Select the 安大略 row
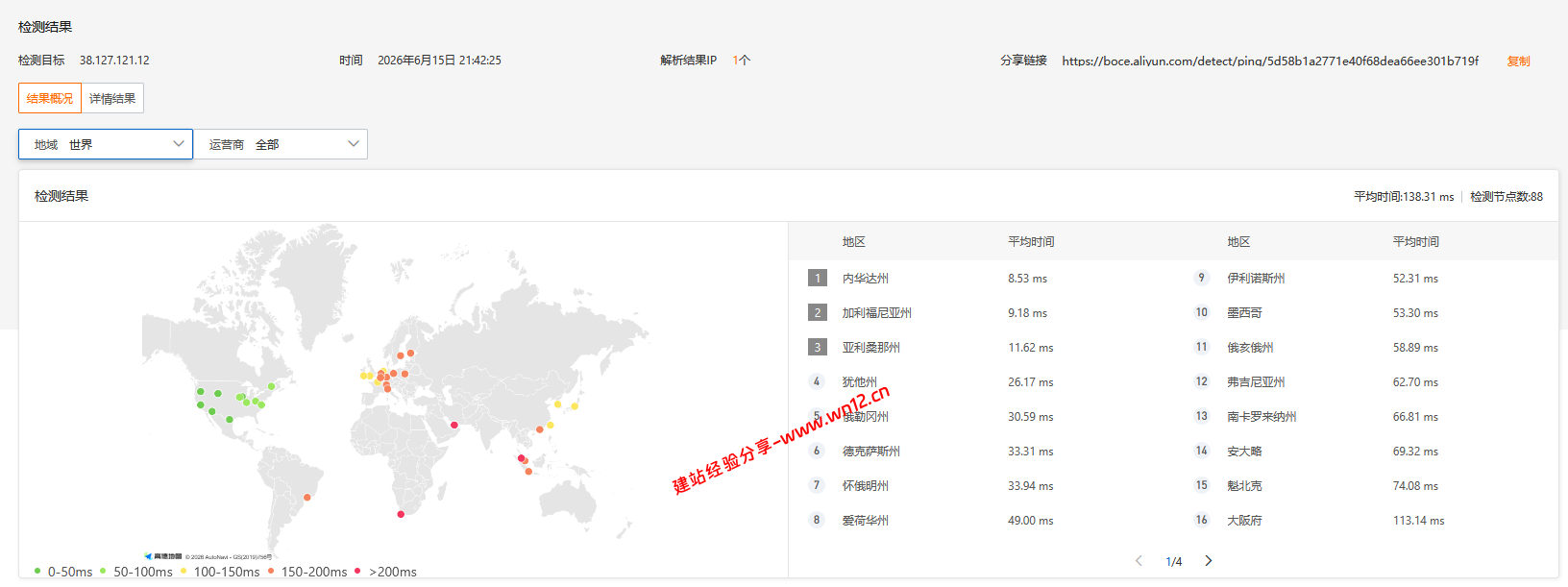This screenshot has width=1568, height=587. tap(1366, 451)
